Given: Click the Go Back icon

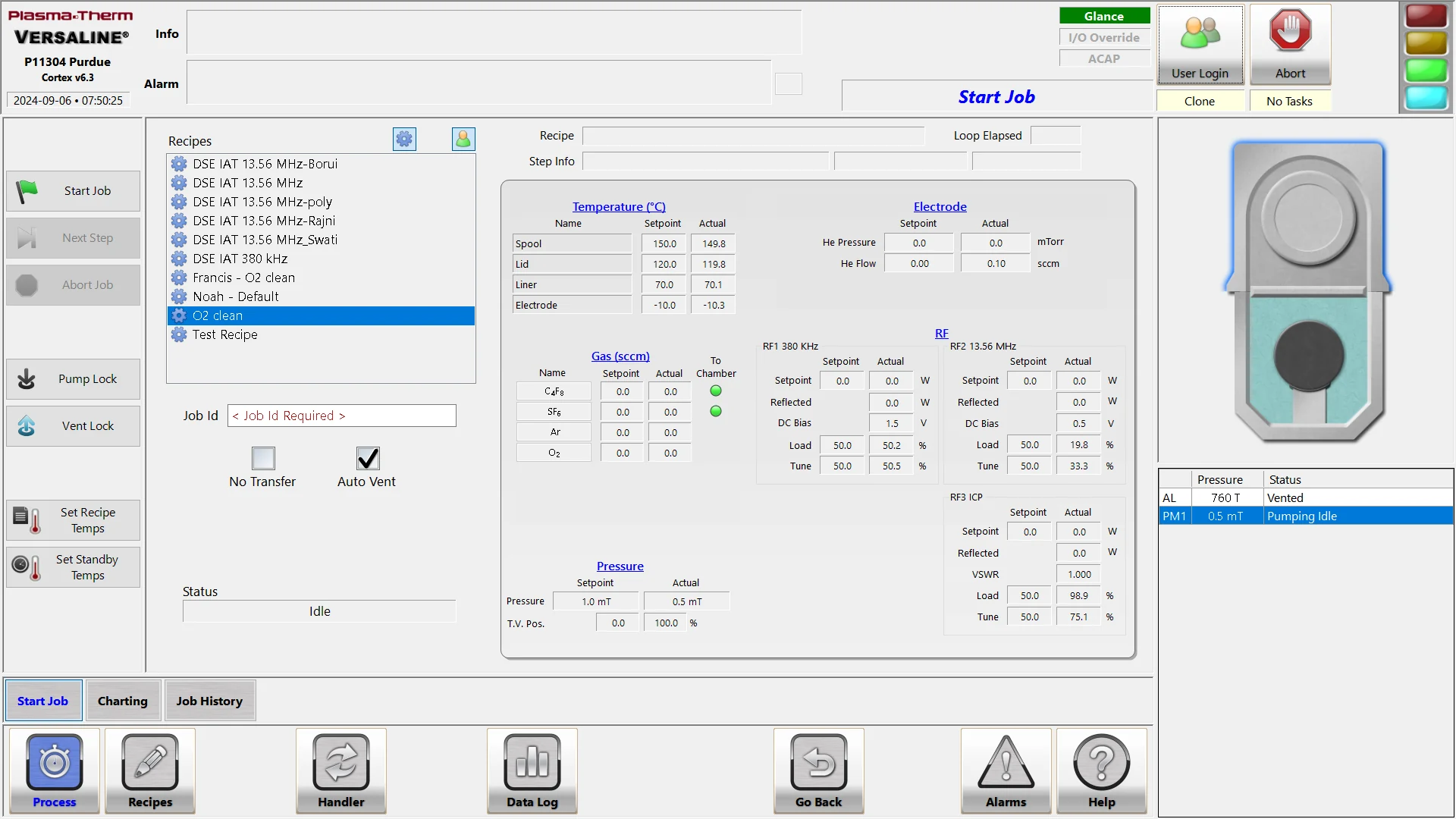Looking at the screenshot, I should click(x=819, y=770).
